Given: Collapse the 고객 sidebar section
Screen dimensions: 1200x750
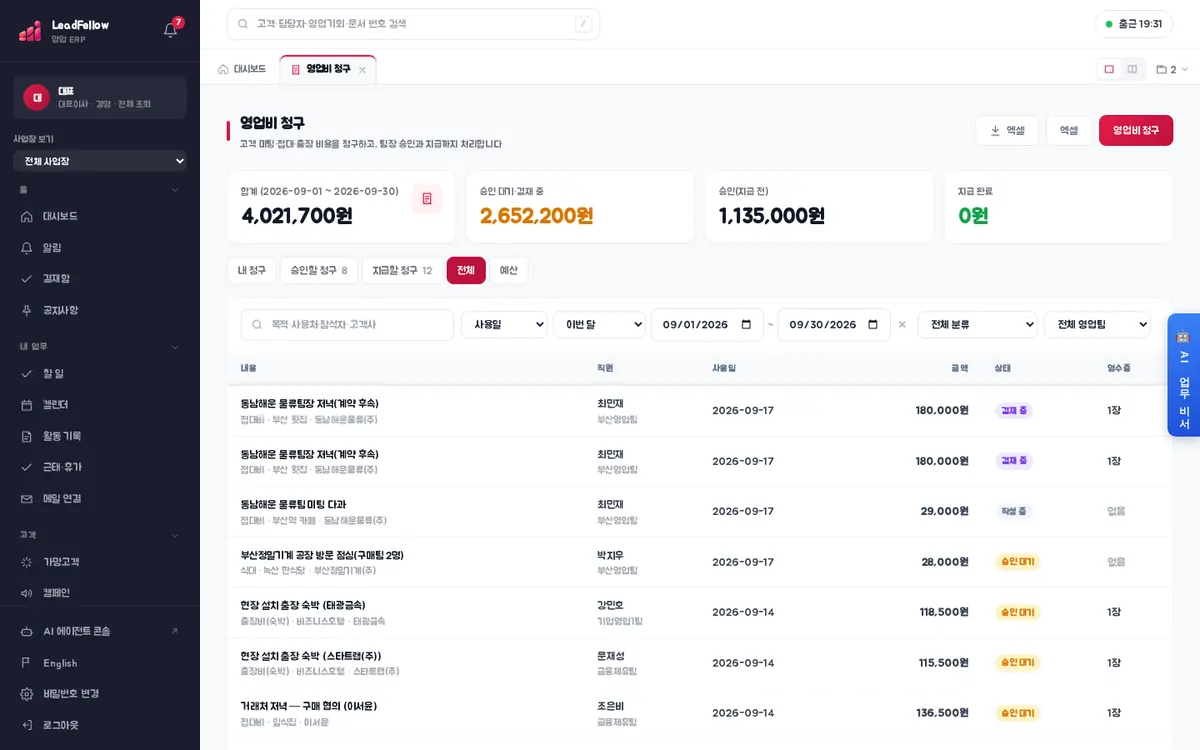Looking at the screenshot, I should 175,536.
